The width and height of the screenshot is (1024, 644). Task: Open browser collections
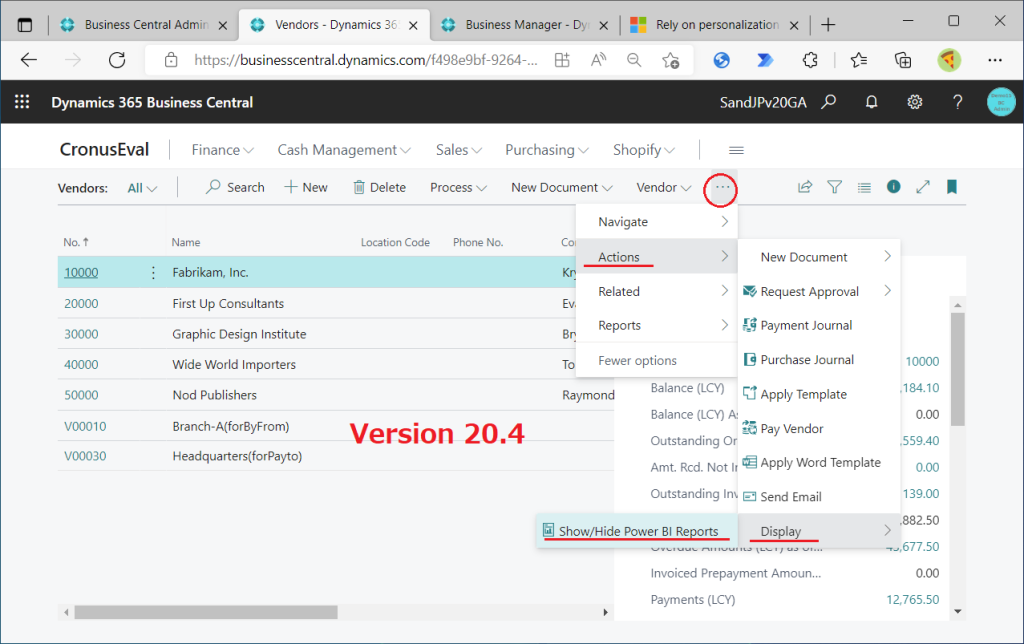903,60
